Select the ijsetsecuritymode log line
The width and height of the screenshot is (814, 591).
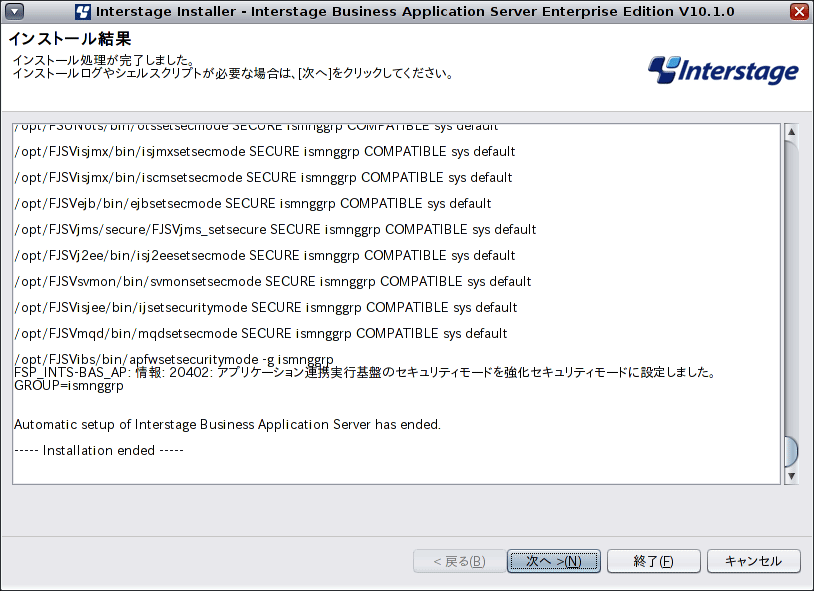pos(266,307)
